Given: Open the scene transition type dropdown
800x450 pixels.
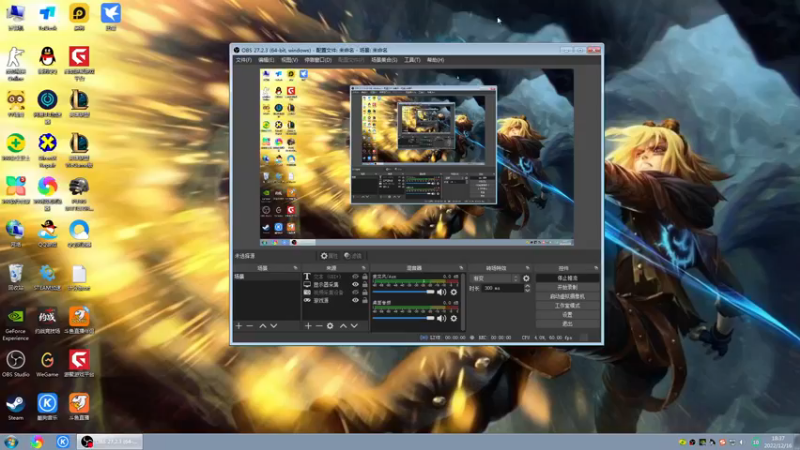Looking at the screenshot, I should click(495, 279).
